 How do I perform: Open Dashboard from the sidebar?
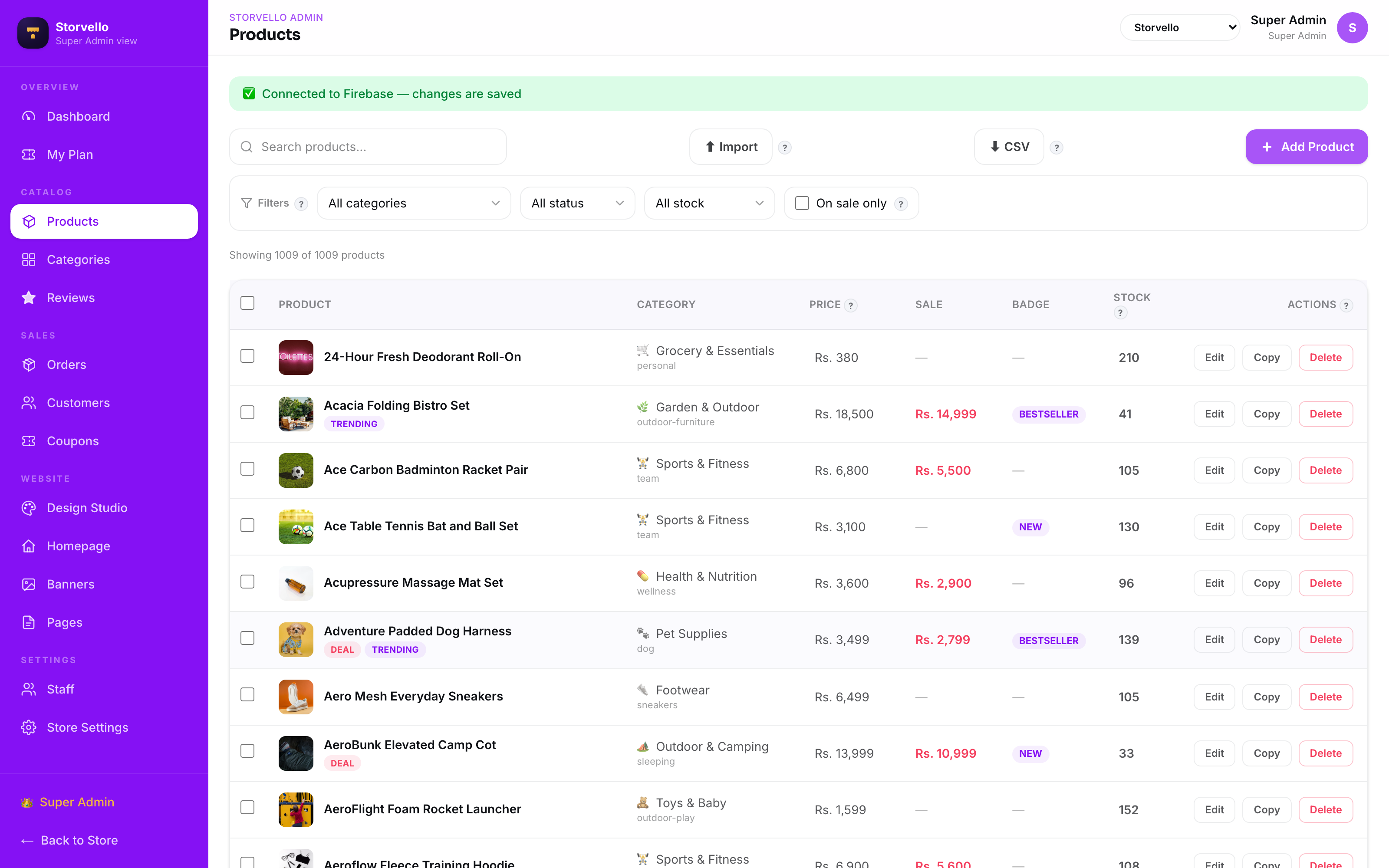pyautogui.click(x=104, y=117)
